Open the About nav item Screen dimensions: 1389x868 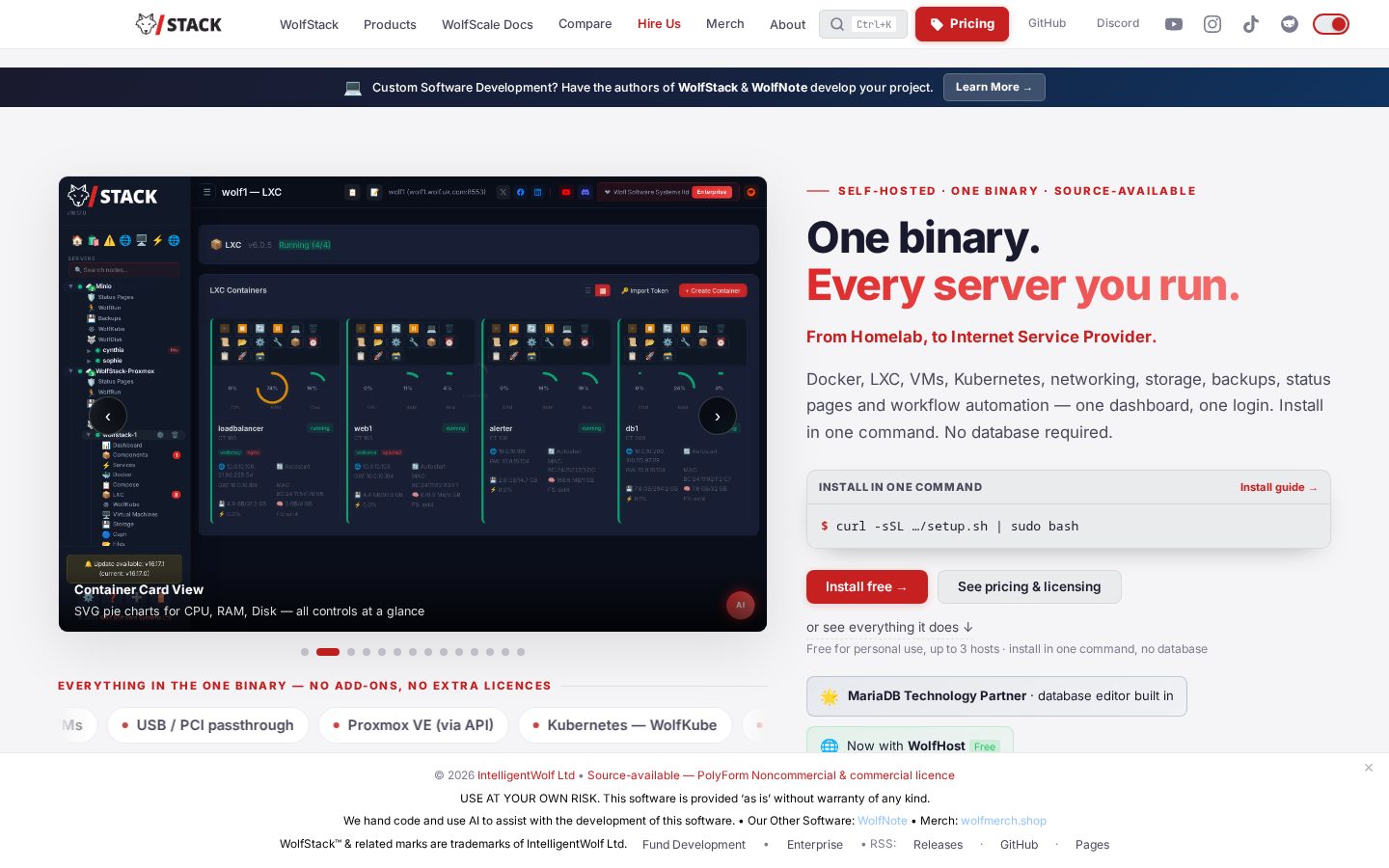[787, 24]
